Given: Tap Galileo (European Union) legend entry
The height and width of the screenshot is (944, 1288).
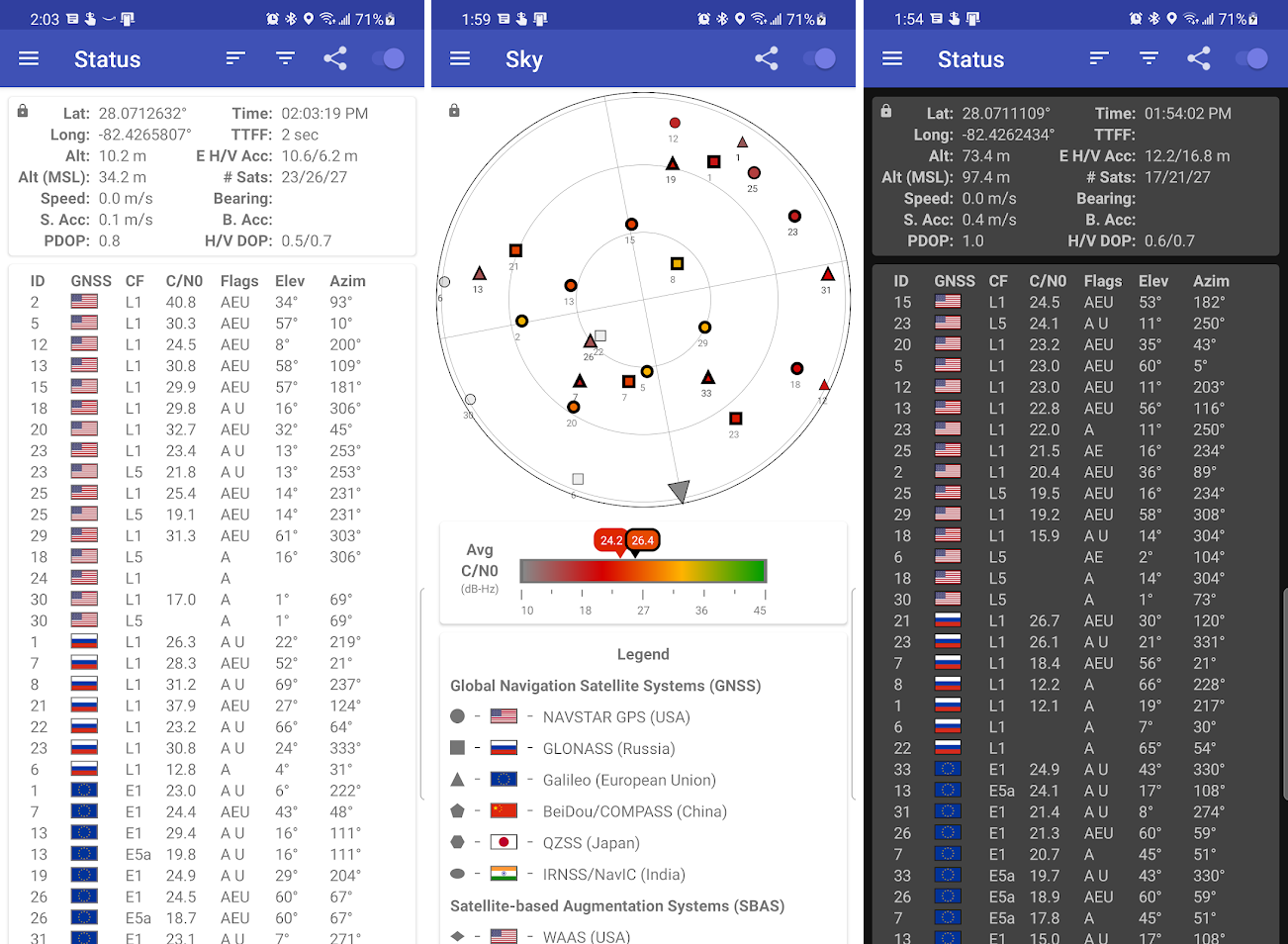Looking at the screenshot, I should tap(628, 781).
